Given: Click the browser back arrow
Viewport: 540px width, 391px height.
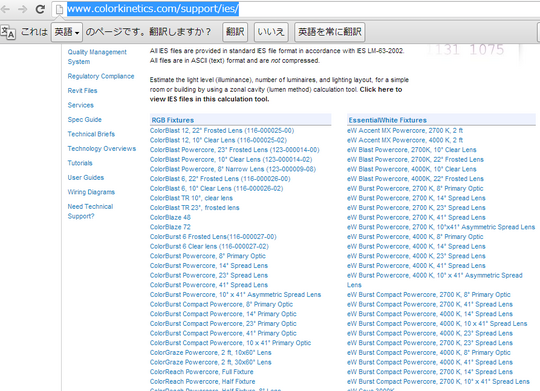Looking at the screenshot, I should click(5, 9).
